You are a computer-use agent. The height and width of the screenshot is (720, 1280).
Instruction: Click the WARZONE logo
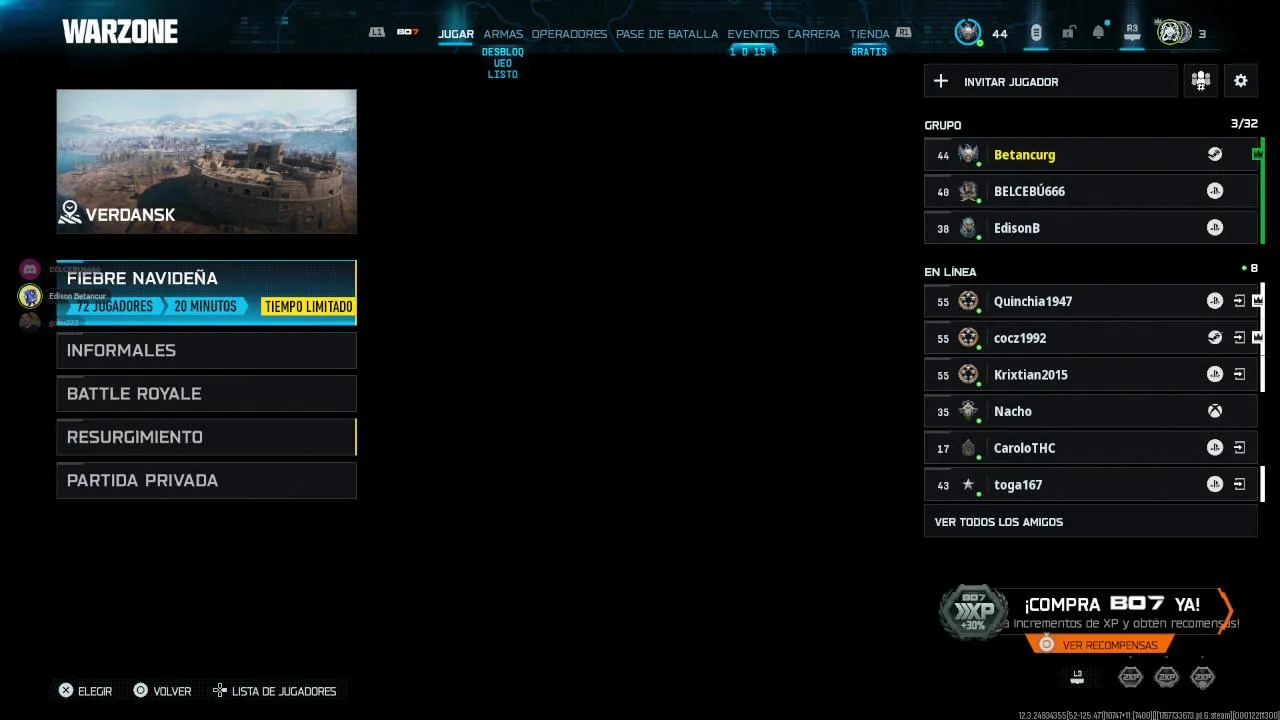[120, 32]
